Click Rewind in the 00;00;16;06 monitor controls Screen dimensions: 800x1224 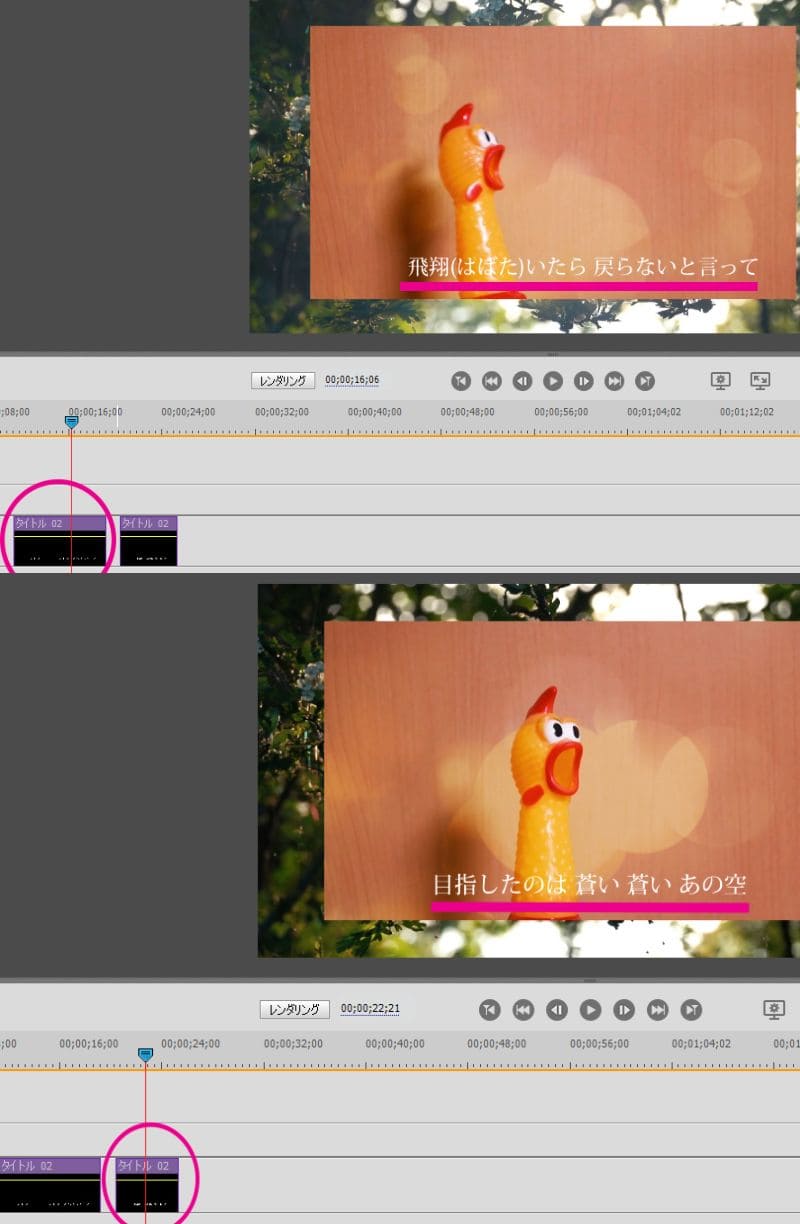[x=491, y=381]
